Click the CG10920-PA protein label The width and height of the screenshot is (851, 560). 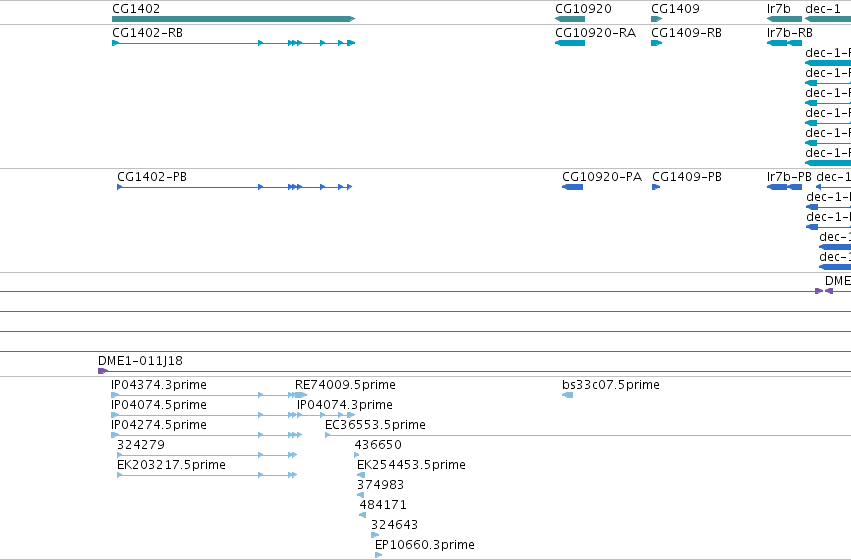click(x=602, y=176)
